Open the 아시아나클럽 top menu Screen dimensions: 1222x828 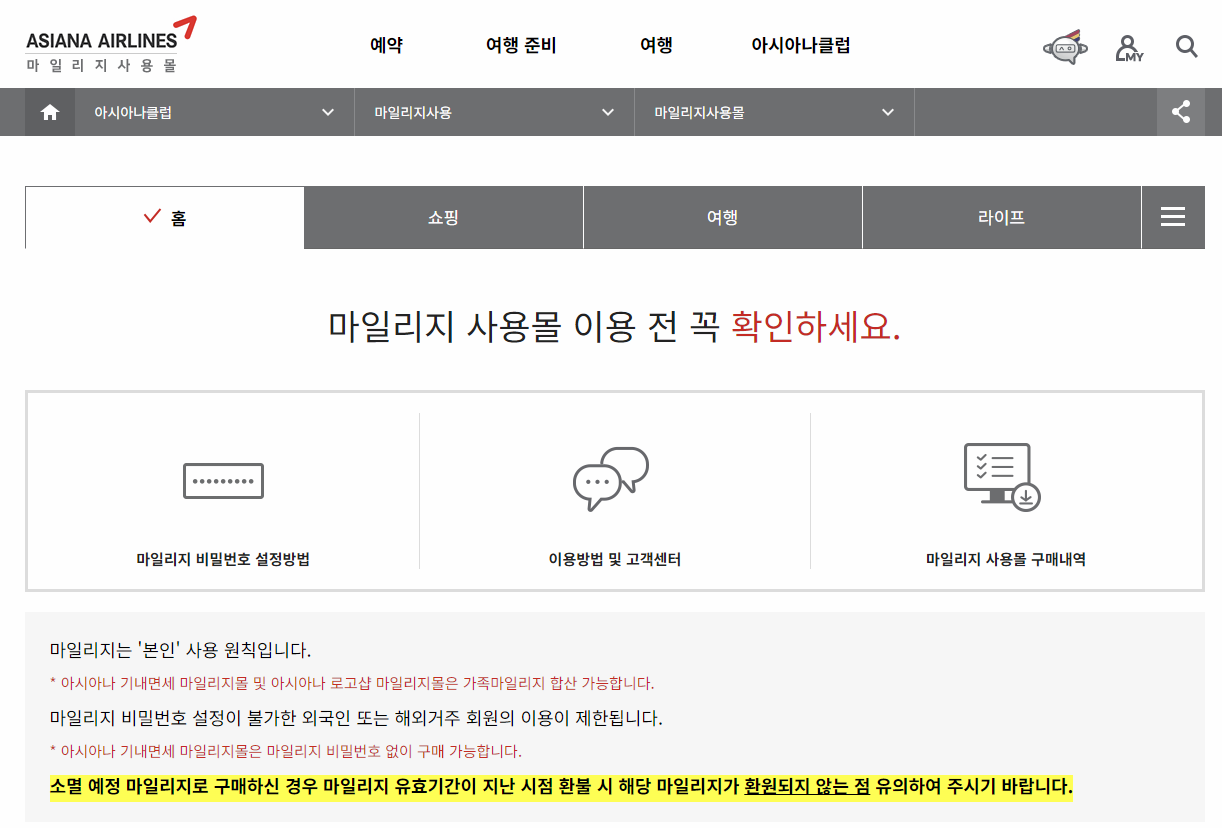click(800, 45)
